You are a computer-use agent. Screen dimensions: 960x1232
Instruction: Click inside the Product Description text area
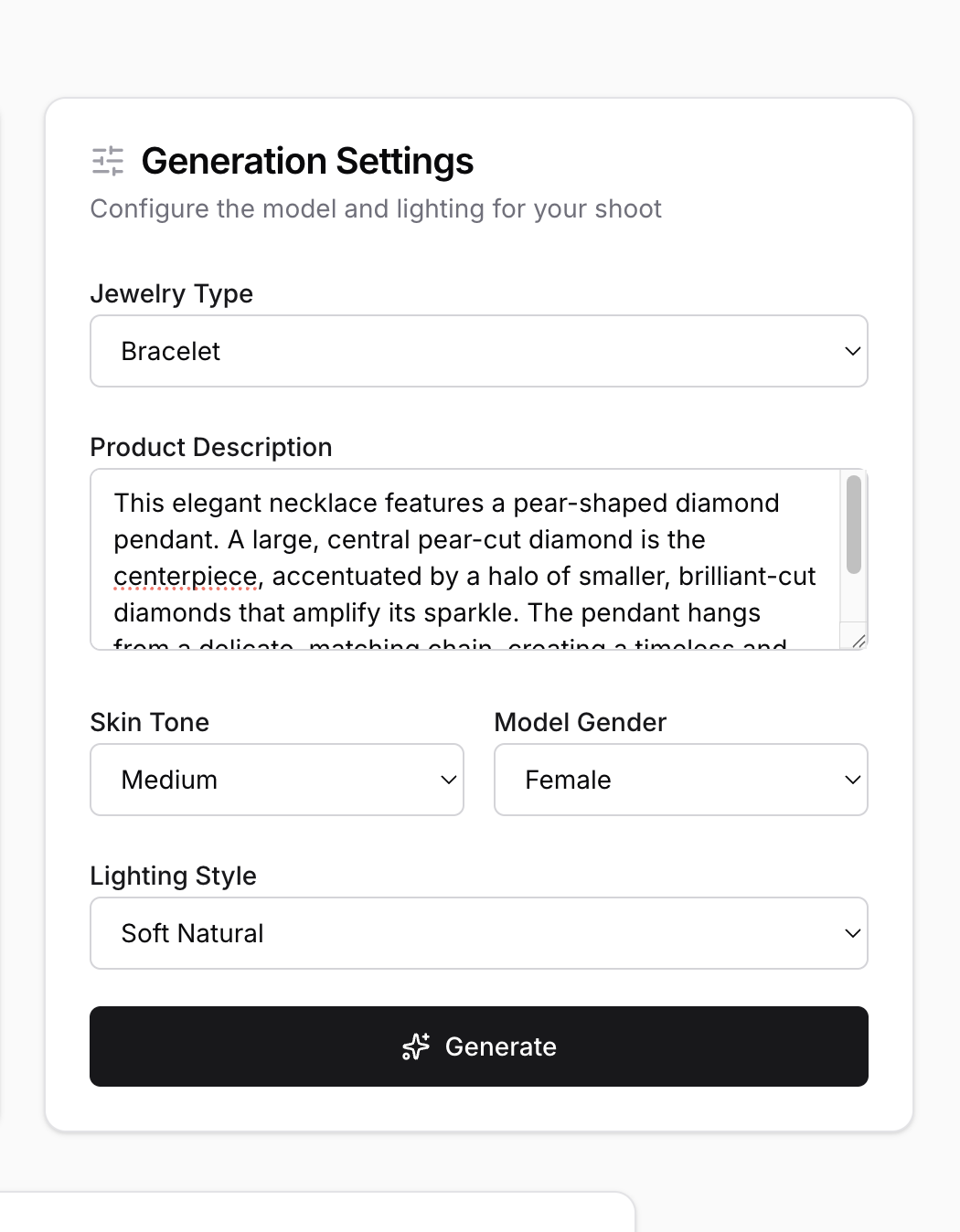point(464,558)
